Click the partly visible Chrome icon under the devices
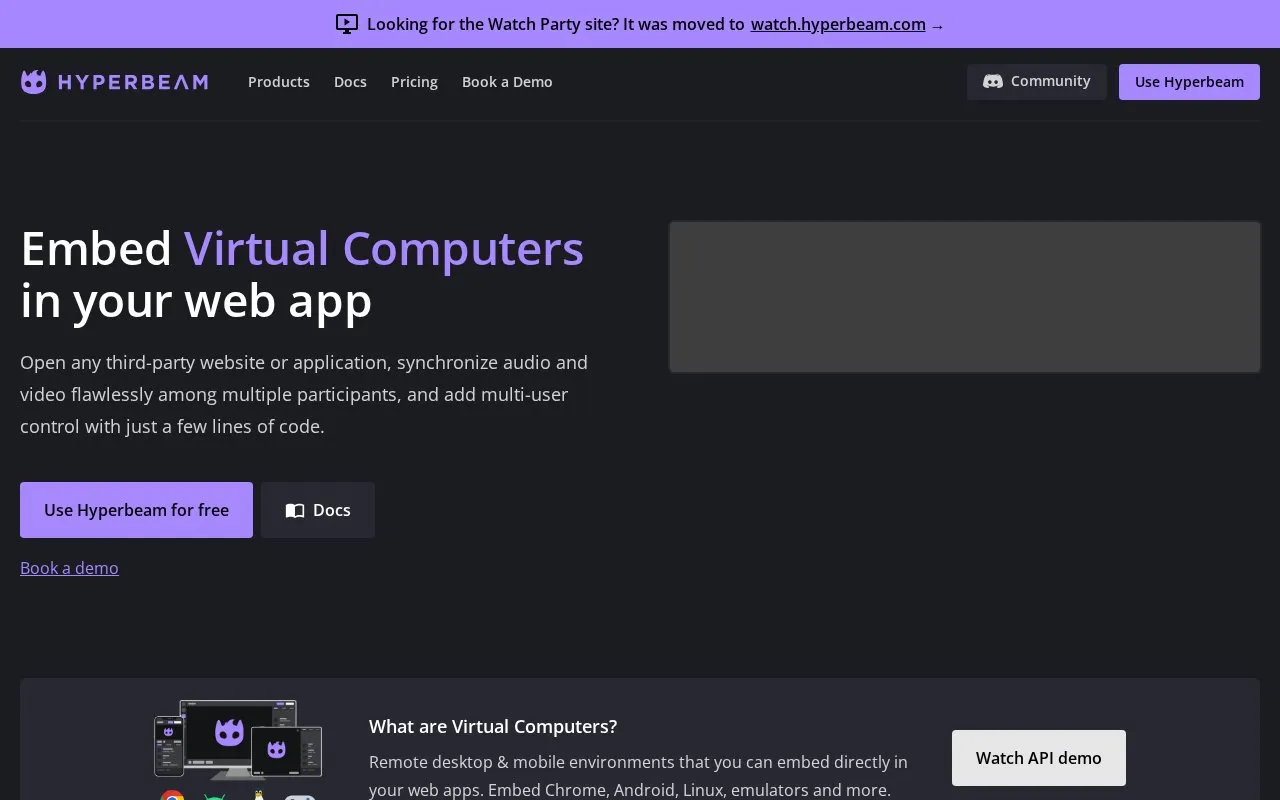1280x800 pixels. click(x=173, y=795)
